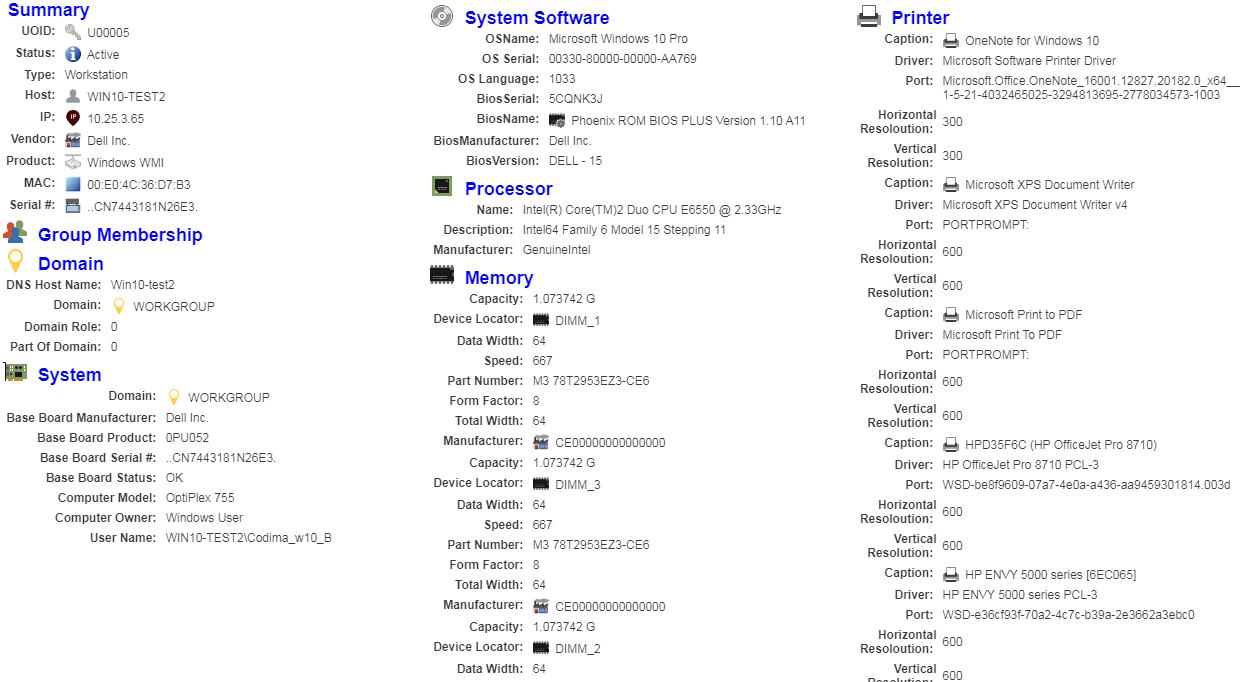The image size is (1240, 682).
Task: Click the chip icon beside Processor heading
Action: [x=441, y=186]
